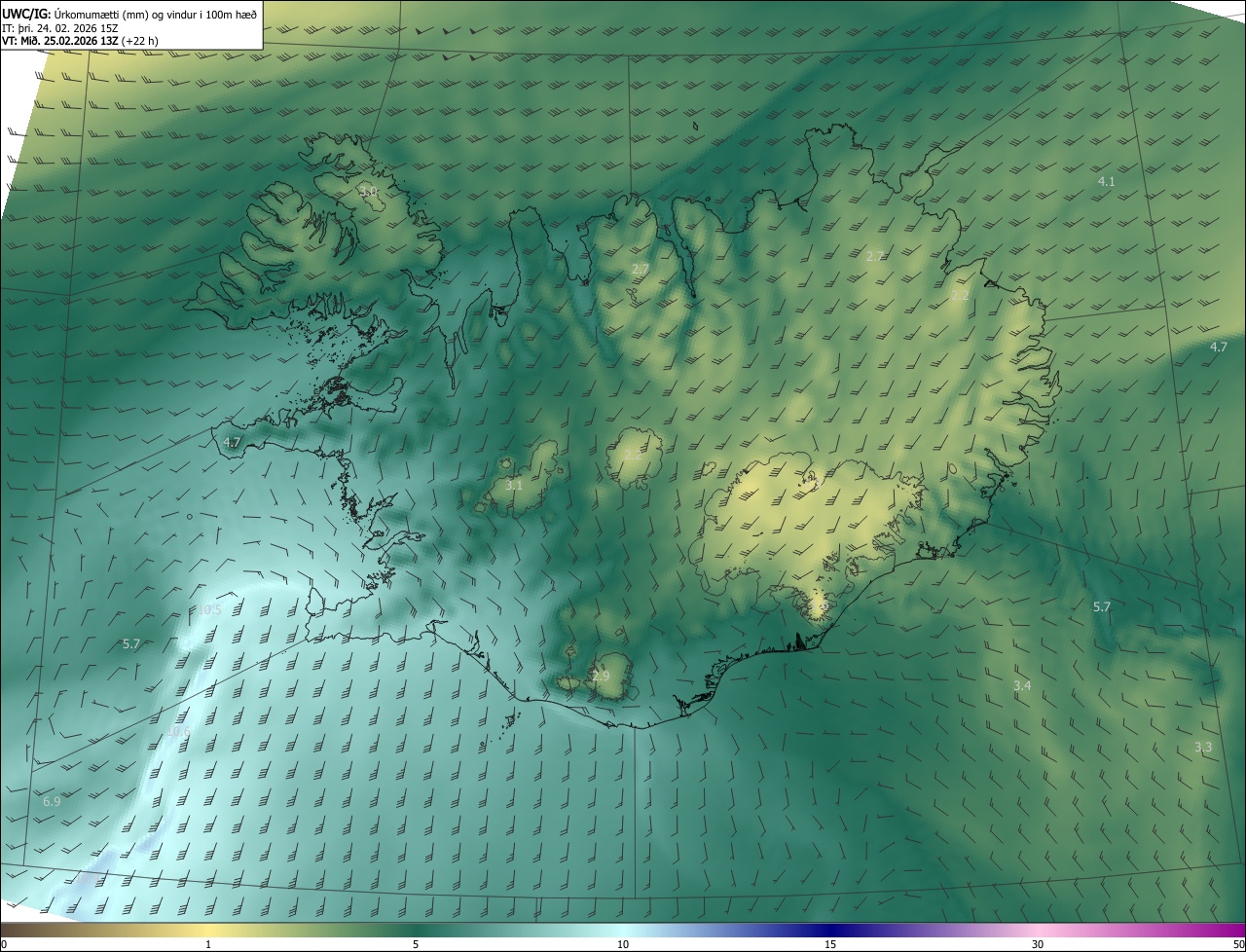
Task: Click the 10.6 value label on the map
Action: pos(179,732)
